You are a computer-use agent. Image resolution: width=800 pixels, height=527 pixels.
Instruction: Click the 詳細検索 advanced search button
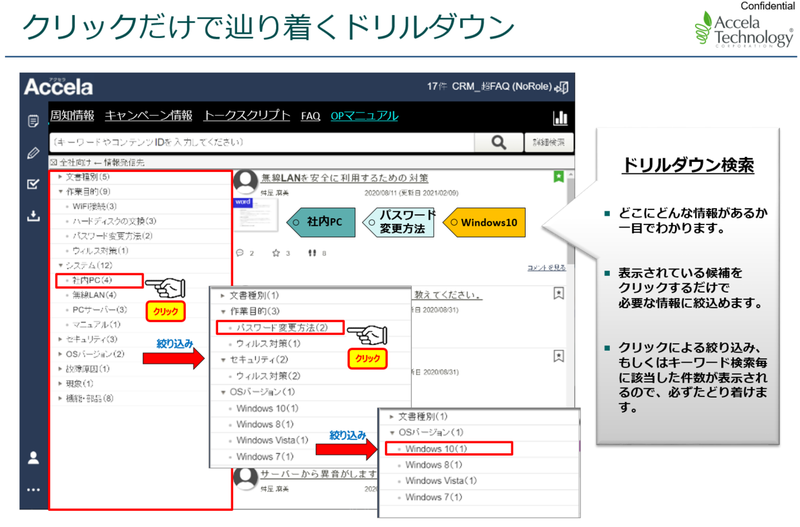point(549,142)
